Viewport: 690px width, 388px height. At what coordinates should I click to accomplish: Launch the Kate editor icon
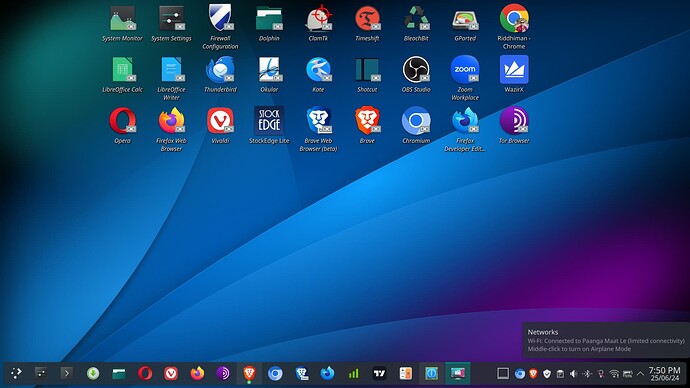(318, 70)
